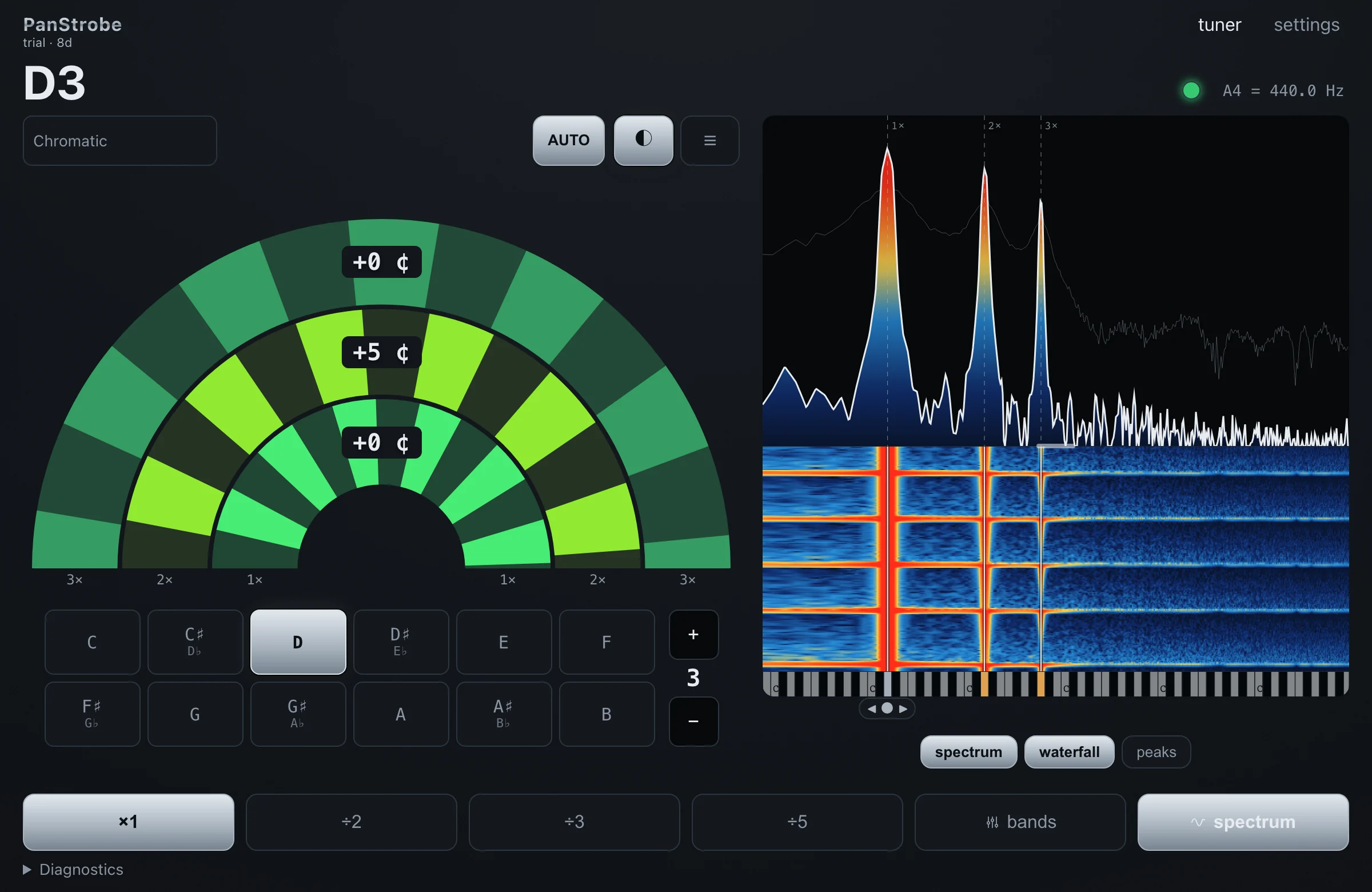Open the hamburger menu icon
Image resolution: width=1372 pixels, height=892 pixels.
(x=709, y=140)
